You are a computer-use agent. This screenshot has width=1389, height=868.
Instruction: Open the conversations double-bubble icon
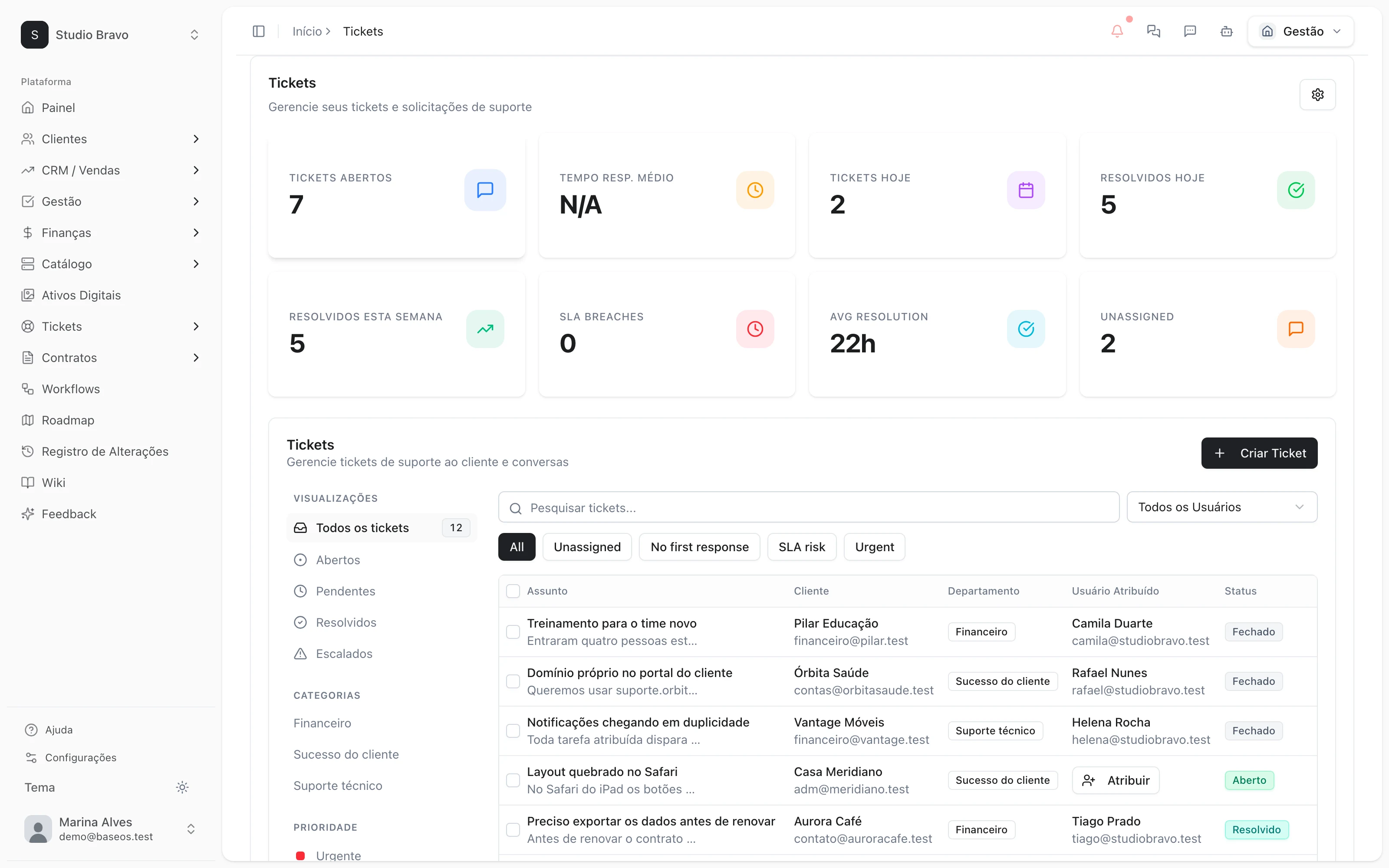pyautogui.click(x=1153, y=32)
